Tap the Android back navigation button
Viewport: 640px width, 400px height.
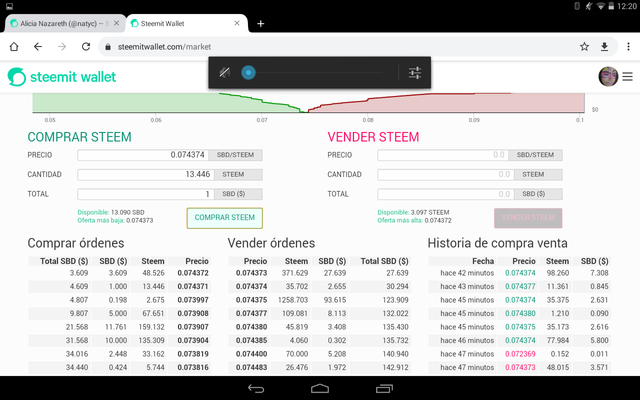pos(256,389)
